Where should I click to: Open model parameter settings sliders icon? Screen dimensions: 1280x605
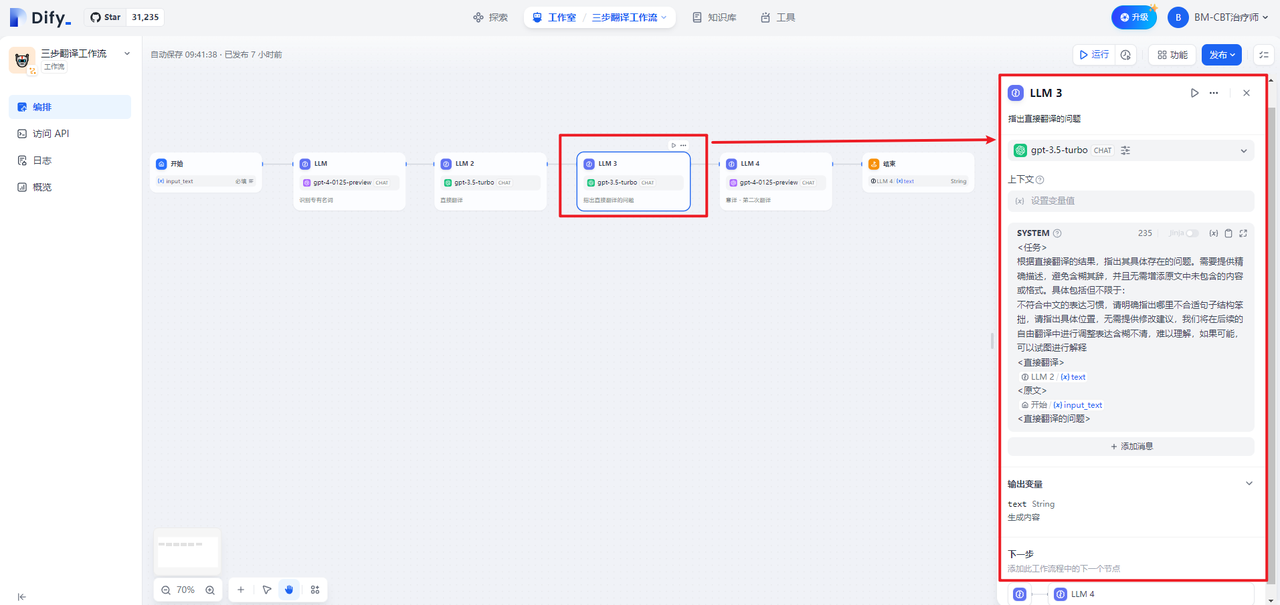pyautogui.click(x=1125, y=150)
